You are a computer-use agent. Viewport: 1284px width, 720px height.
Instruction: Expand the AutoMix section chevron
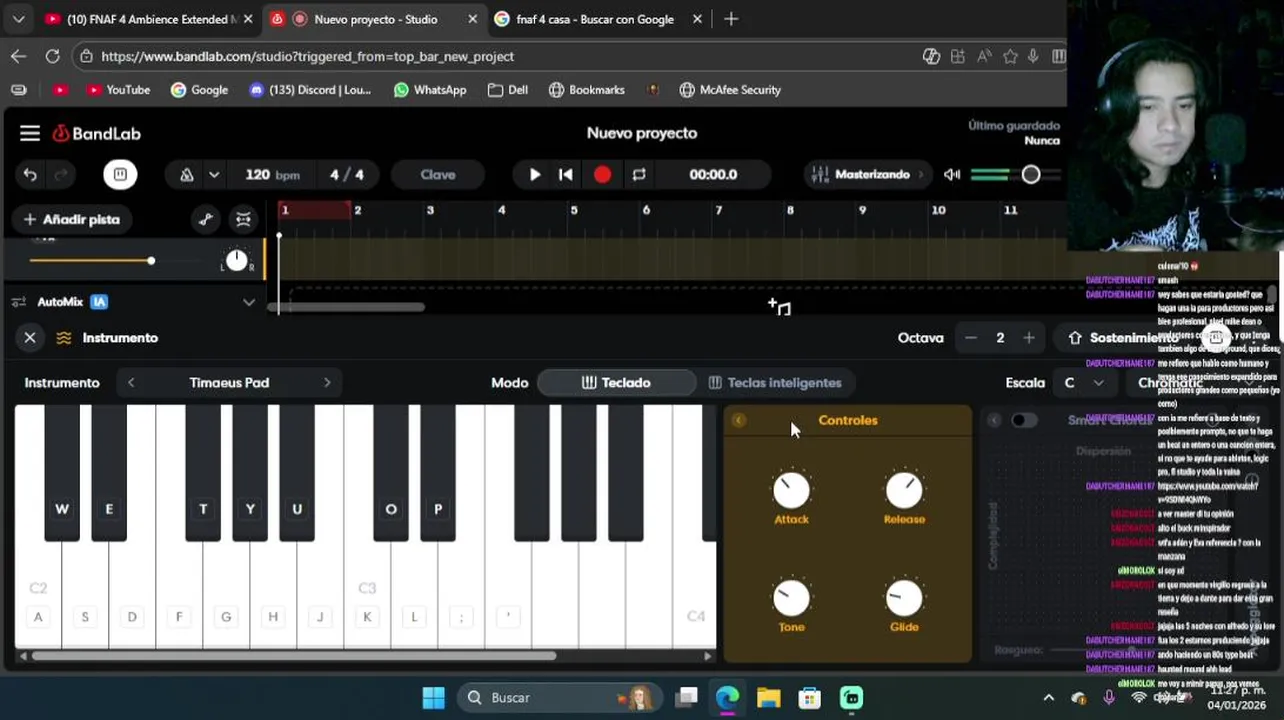coord(249,302)
